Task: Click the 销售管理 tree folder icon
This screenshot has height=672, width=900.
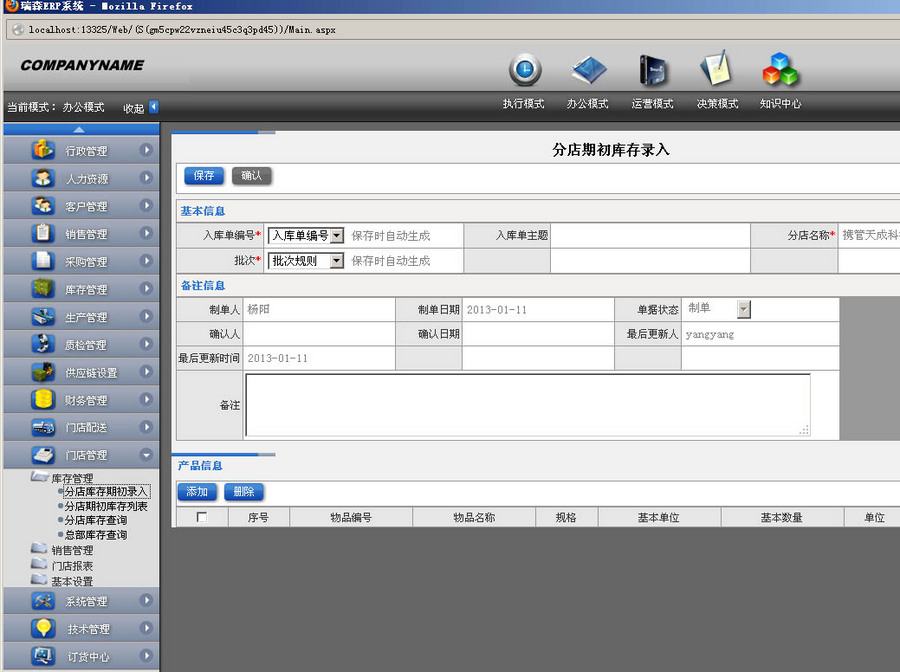Action: pos(39,549)
